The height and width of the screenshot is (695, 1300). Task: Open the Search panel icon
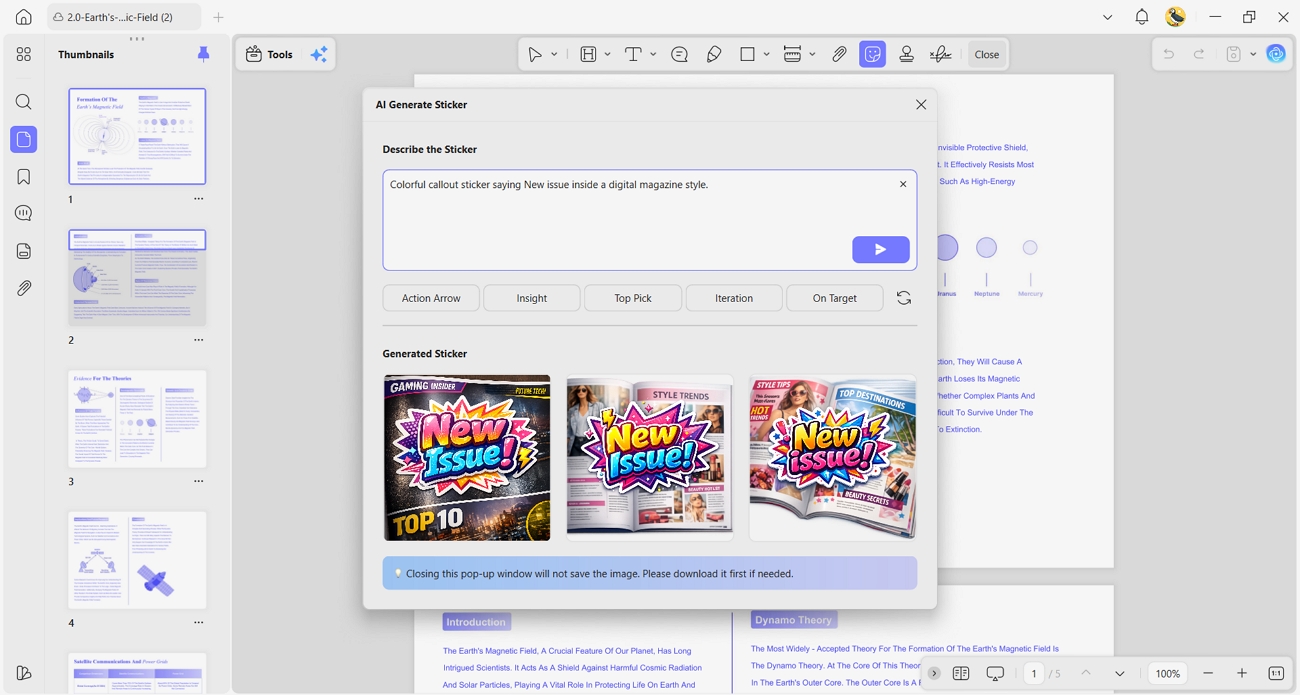24,102
